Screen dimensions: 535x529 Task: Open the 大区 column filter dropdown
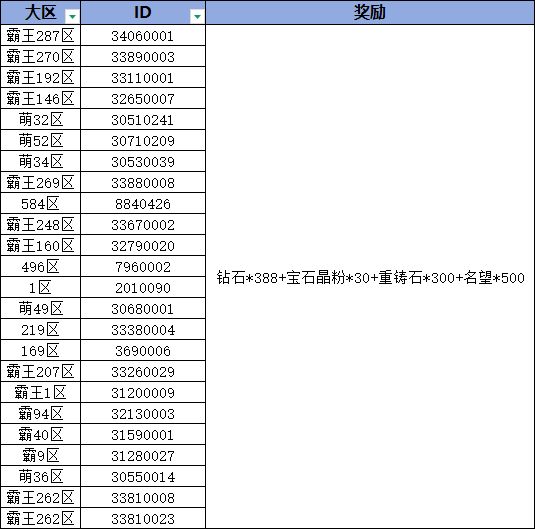coord(72,16)
